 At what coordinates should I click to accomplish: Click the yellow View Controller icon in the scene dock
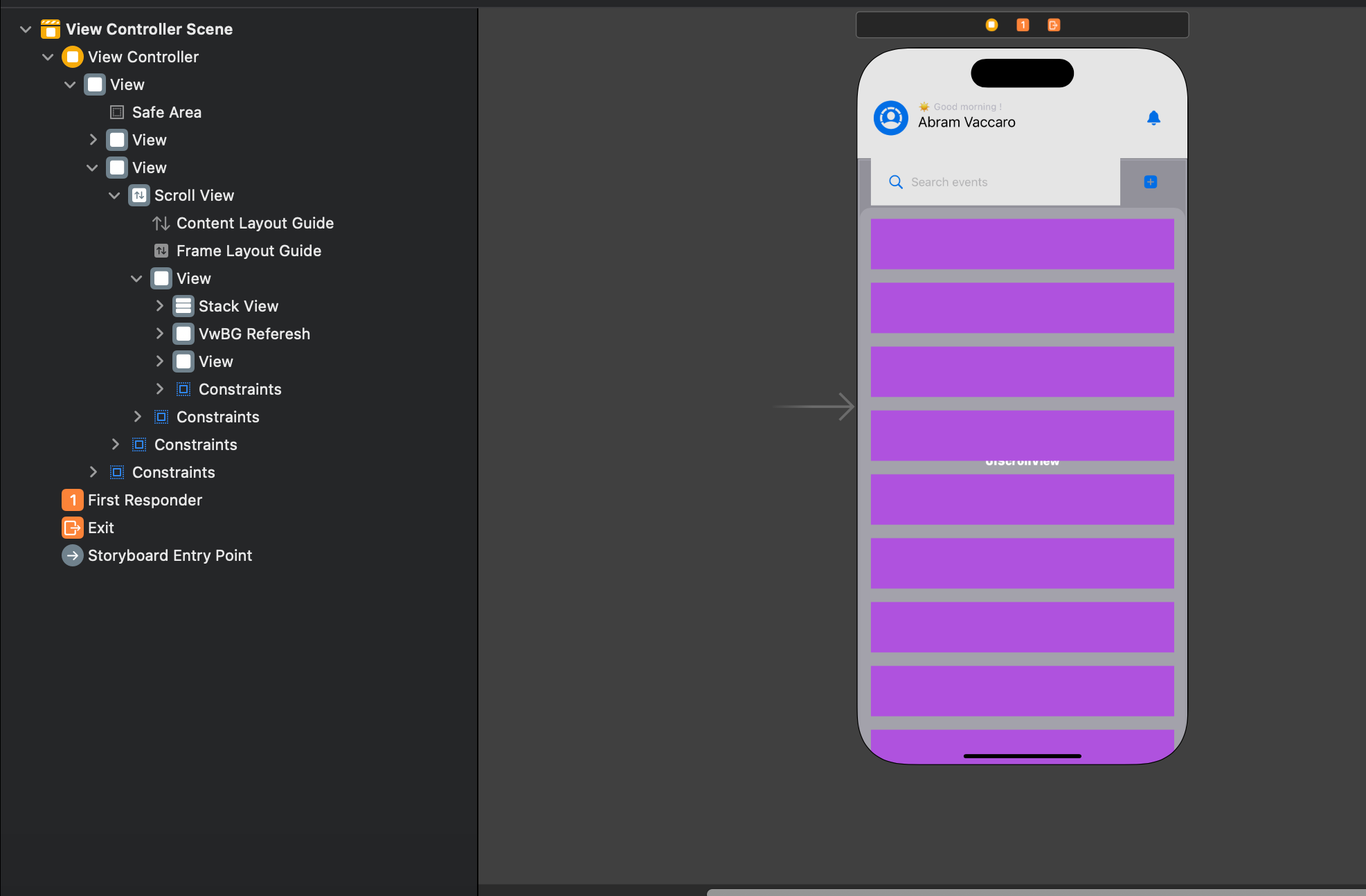click(991, 25)
